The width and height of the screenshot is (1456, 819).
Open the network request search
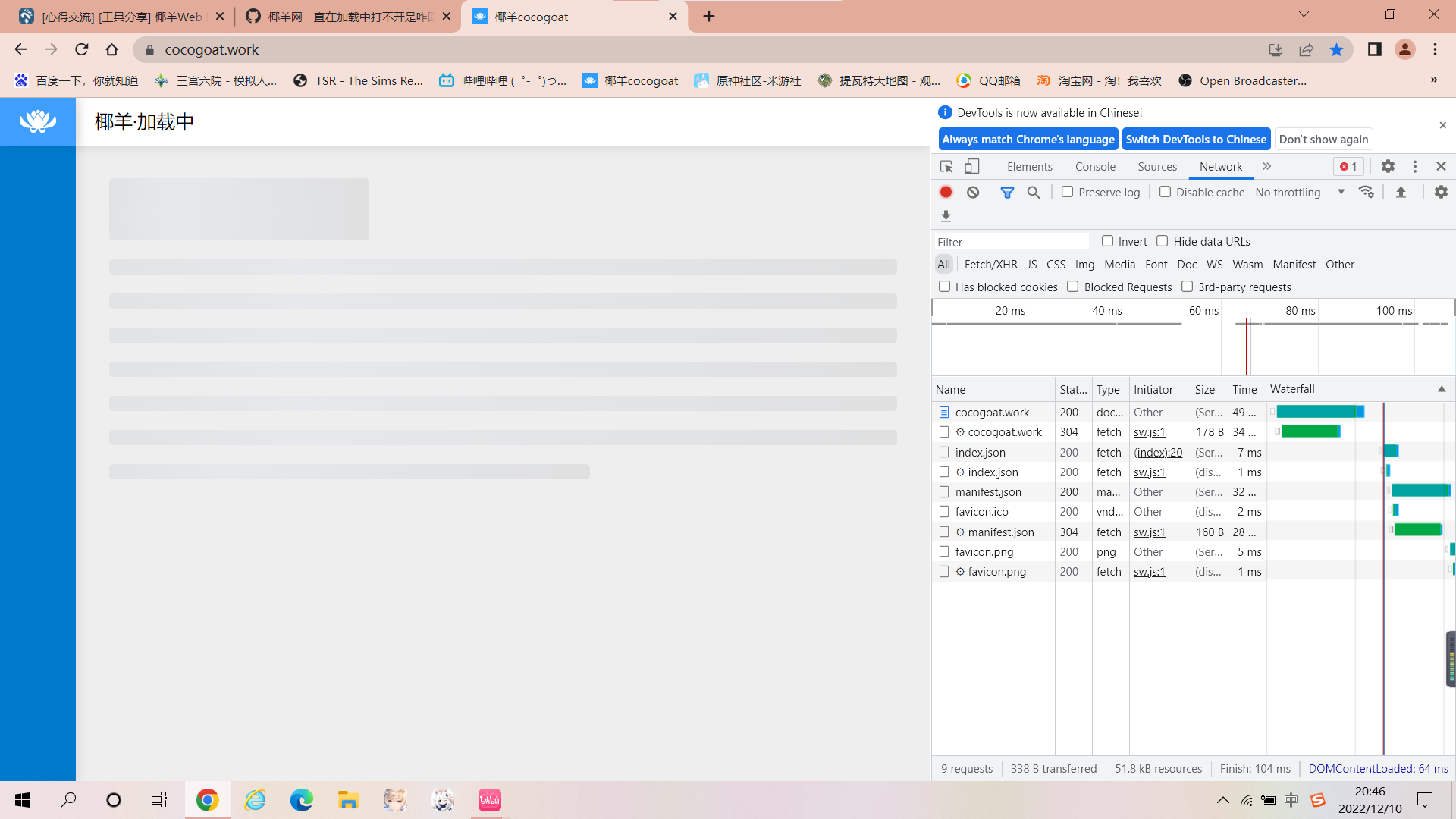(x=1034, y=192)
